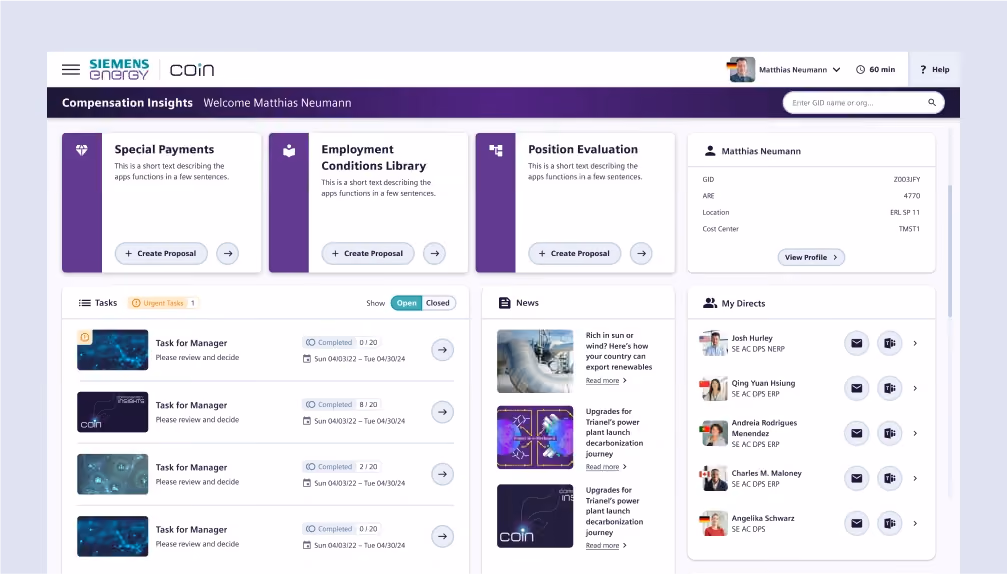Open the hamburger navigation menu
1007x574 pixels.
71,69
